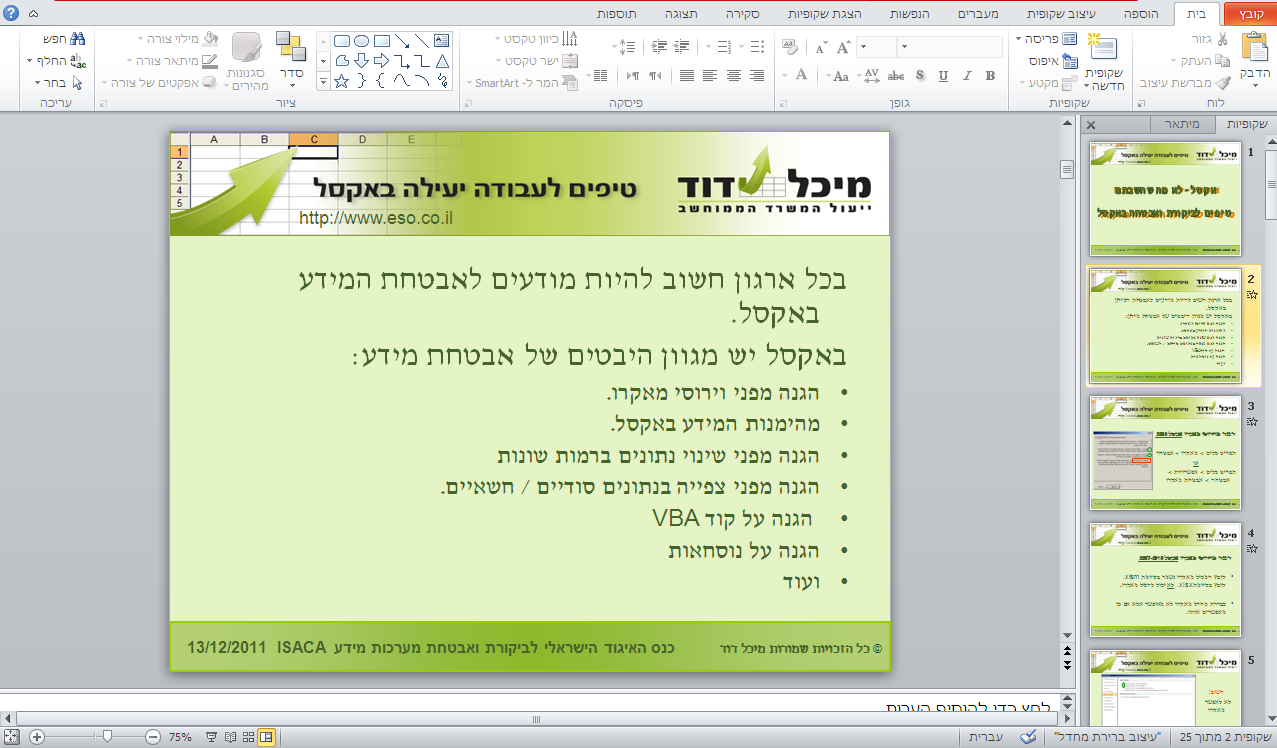Click the Find (חפש) binoculars icon
1277x748 pixels.
[78, 39]
